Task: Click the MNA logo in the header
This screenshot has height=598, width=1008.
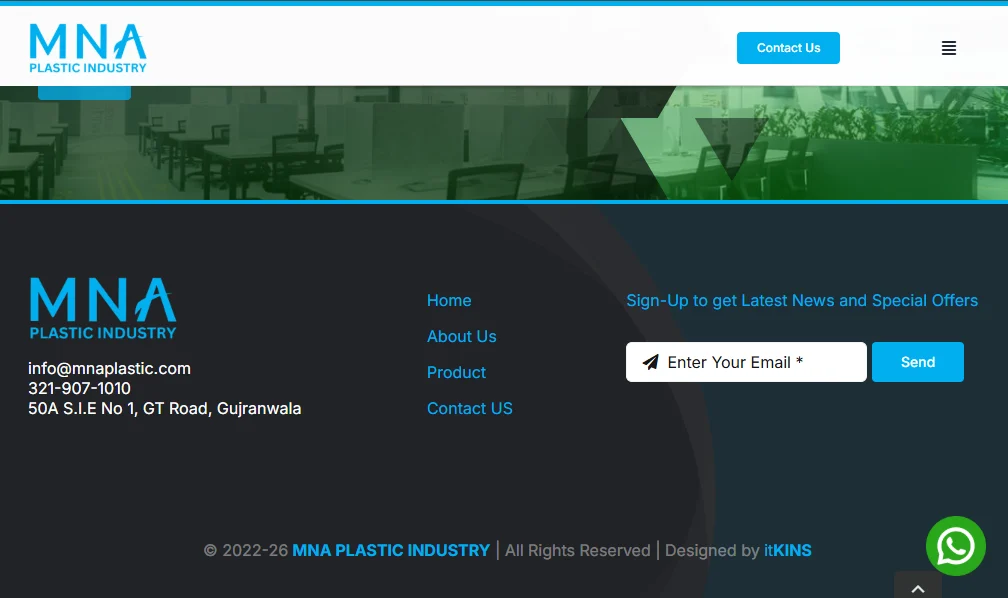Action: pos(88,47)
